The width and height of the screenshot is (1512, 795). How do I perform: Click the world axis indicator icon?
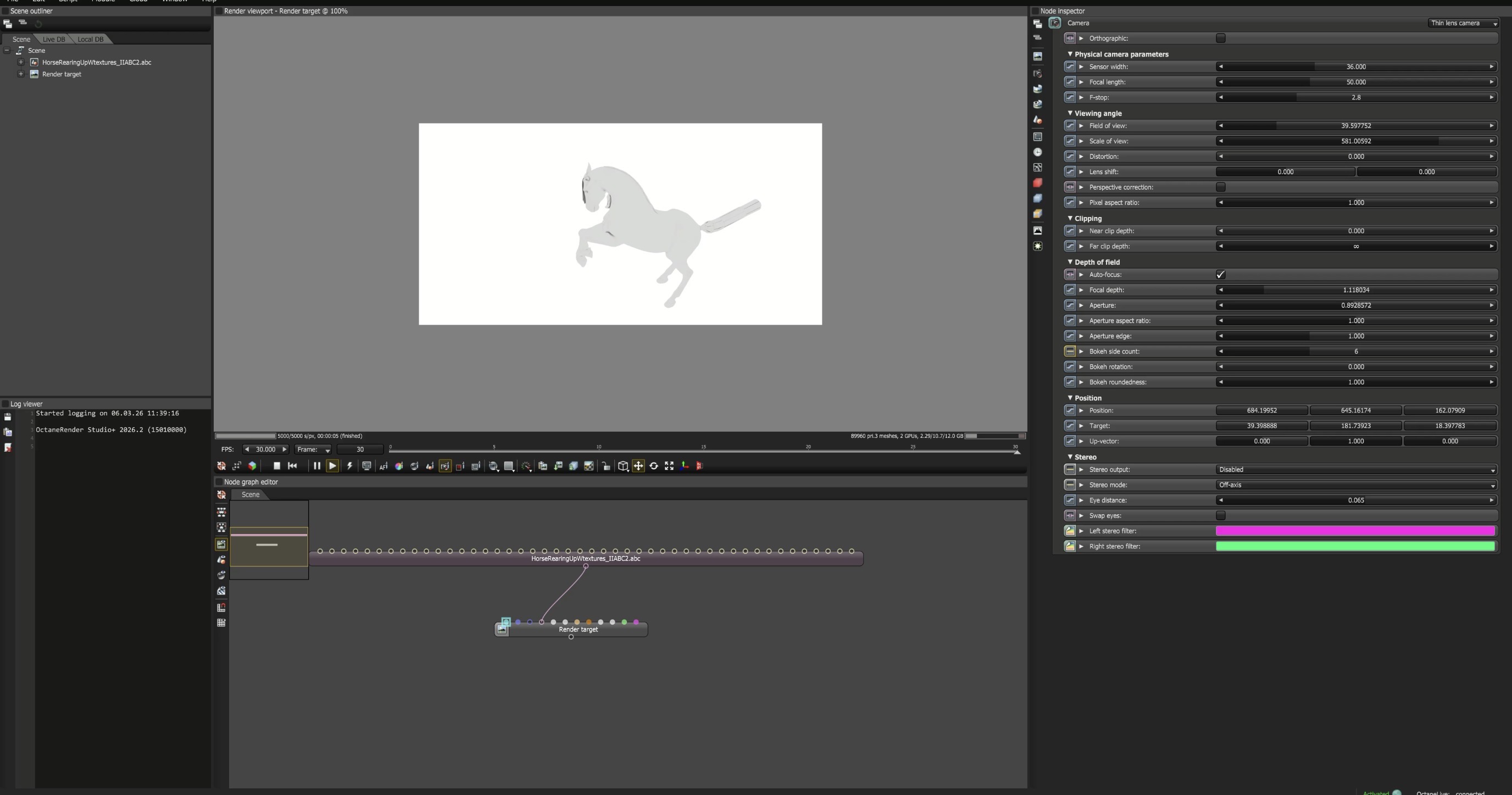click(x=685, y=465)
